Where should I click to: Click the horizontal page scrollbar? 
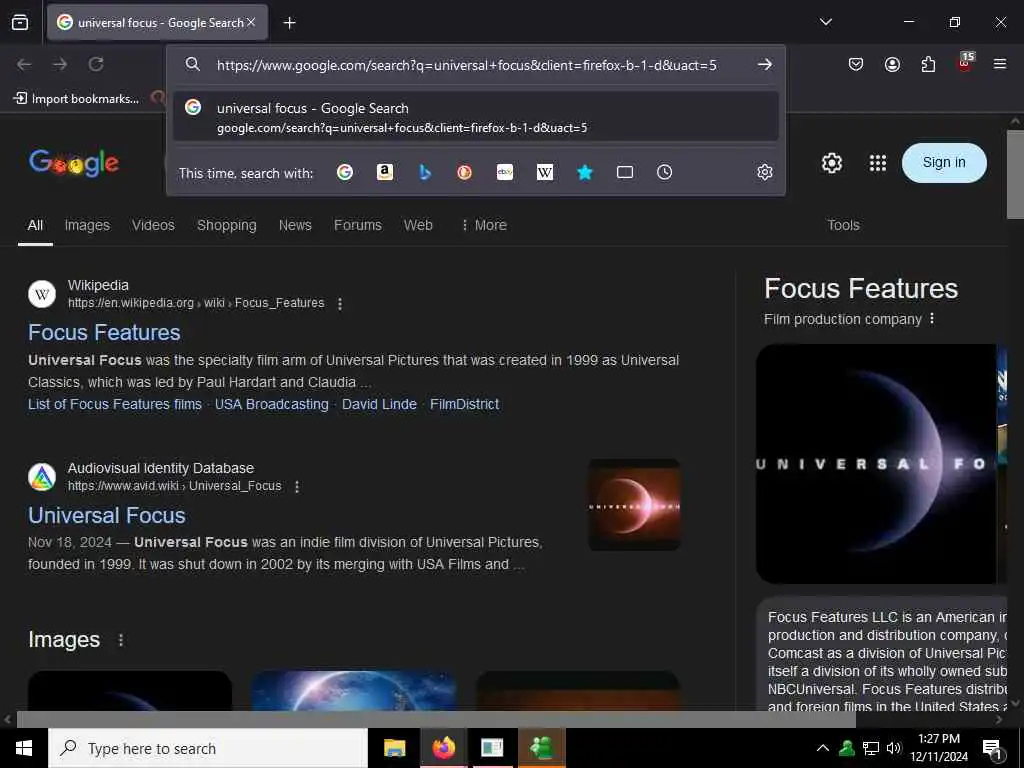tap(436, 720)
